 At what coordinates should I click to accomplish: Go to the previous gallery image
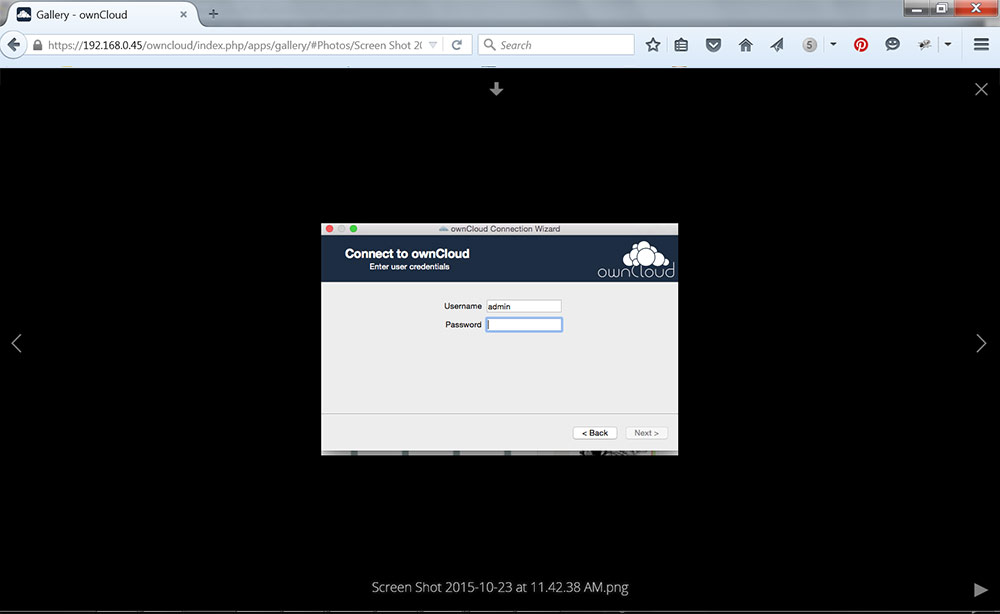[x=17, y=343]
